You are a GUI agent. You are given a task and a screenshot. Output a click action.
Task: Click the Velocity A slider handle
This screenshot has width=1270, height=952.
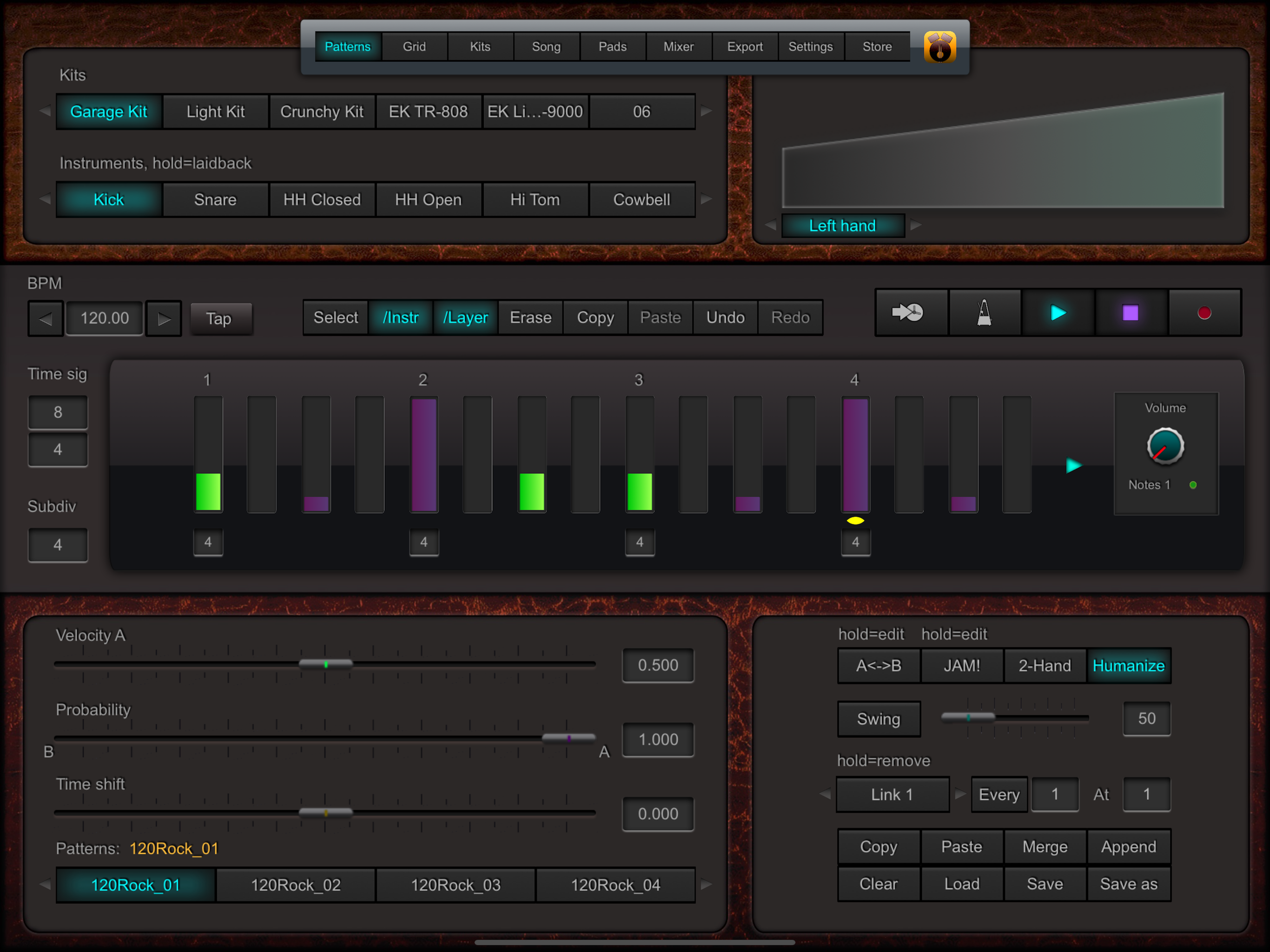325,664
